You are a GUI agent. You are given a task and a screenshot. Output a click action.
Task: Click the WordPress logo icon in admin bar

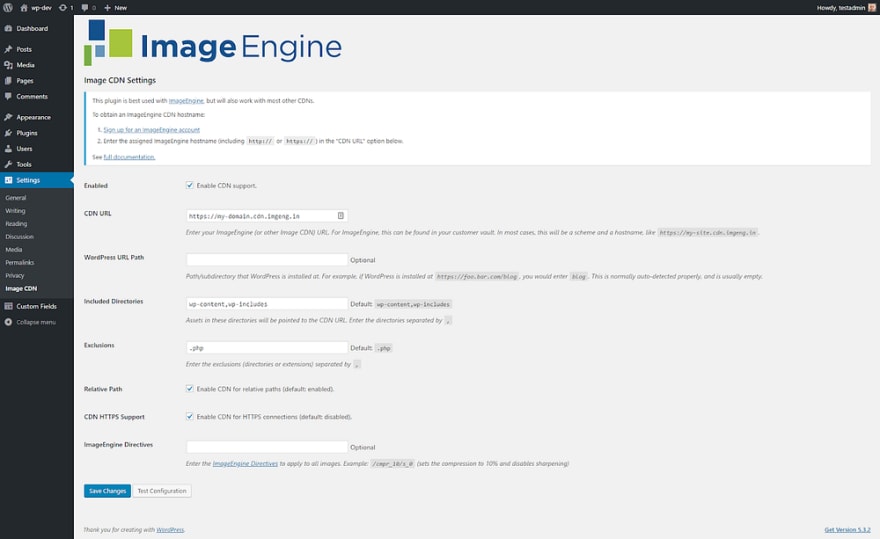(8, 7)
